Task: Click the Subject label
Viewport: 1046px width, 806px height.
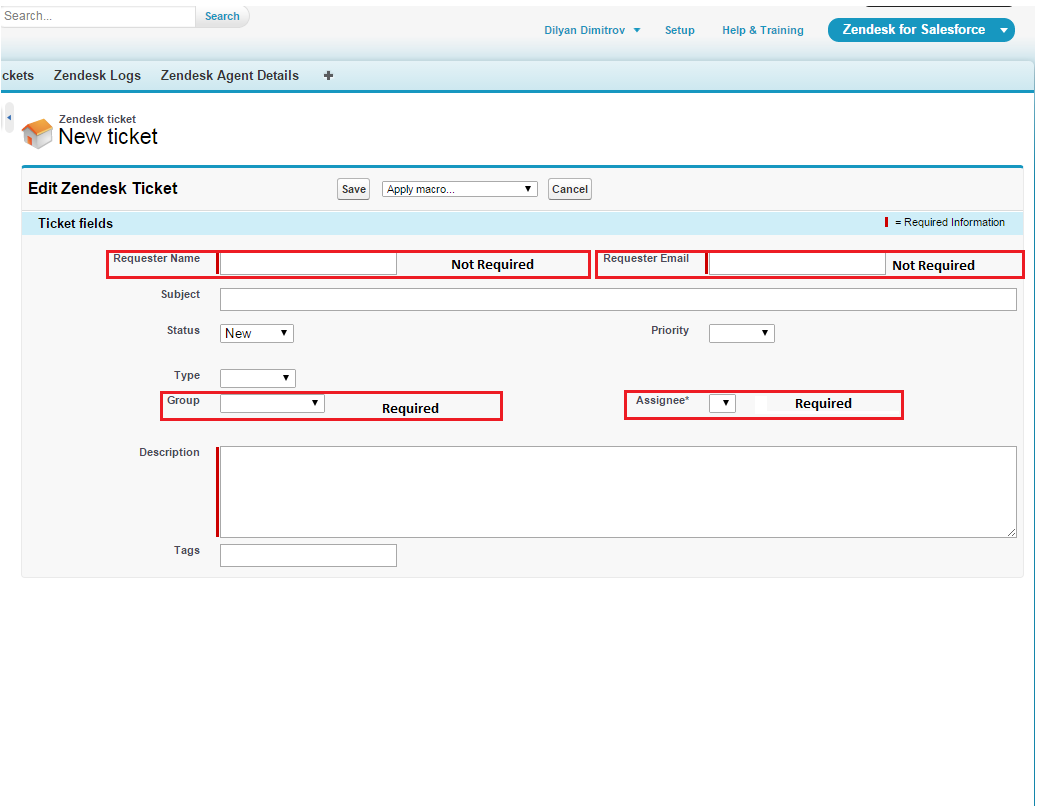Action: coord(180,294)
